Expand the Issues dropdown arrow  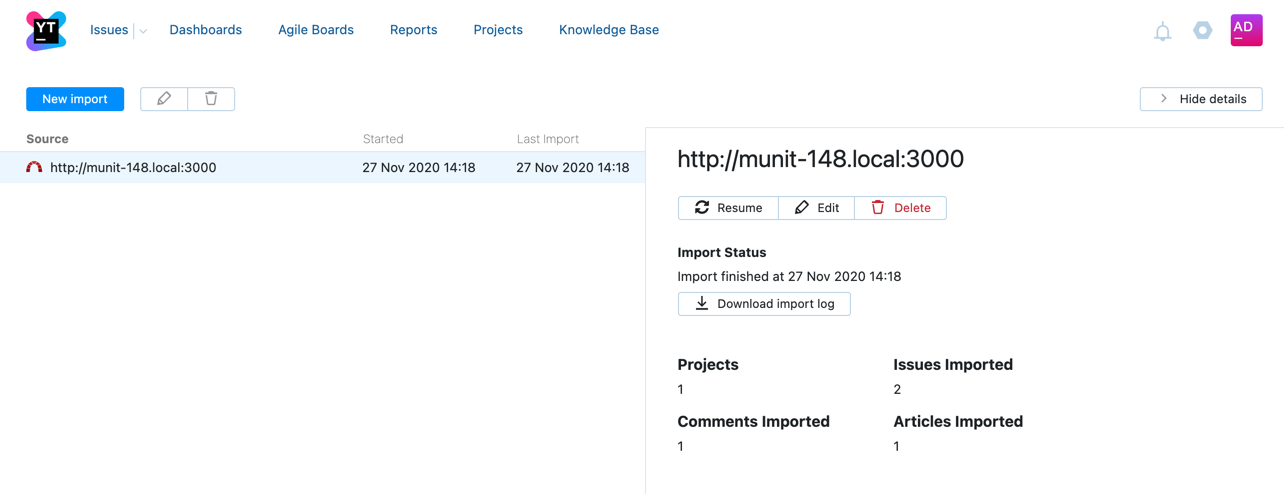143,31
